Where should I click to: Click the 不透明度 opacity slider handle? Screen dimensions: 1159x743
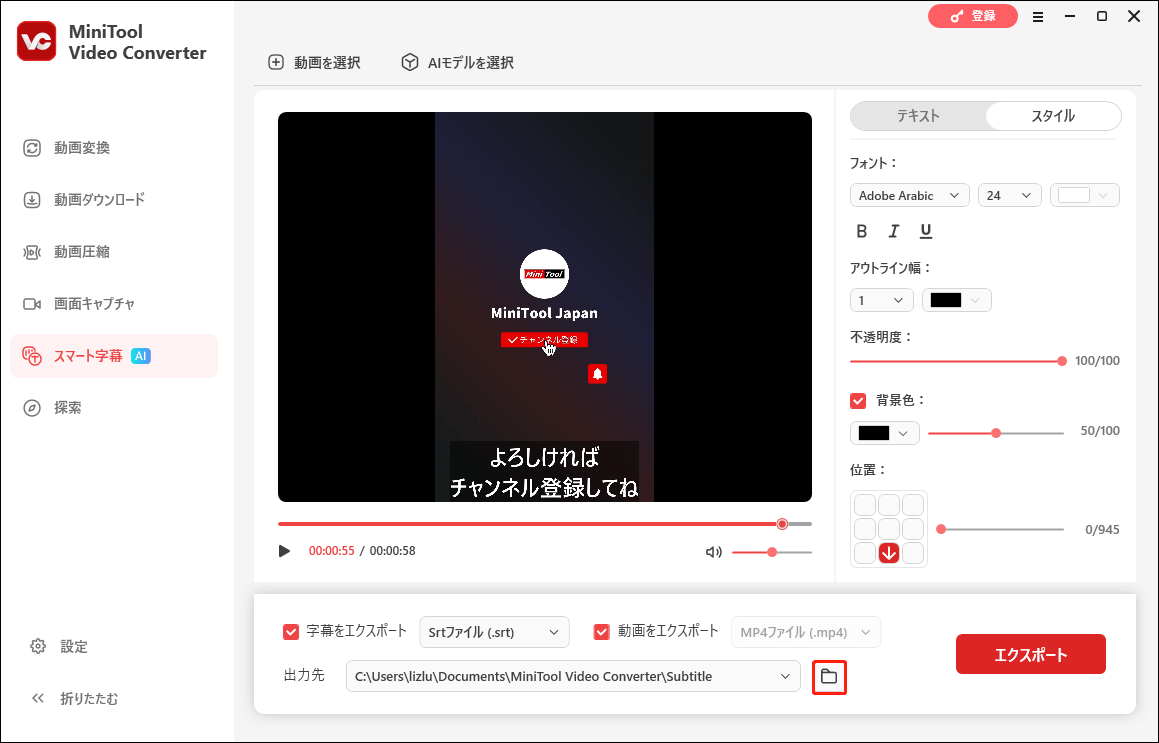[x=1062, y=362]
